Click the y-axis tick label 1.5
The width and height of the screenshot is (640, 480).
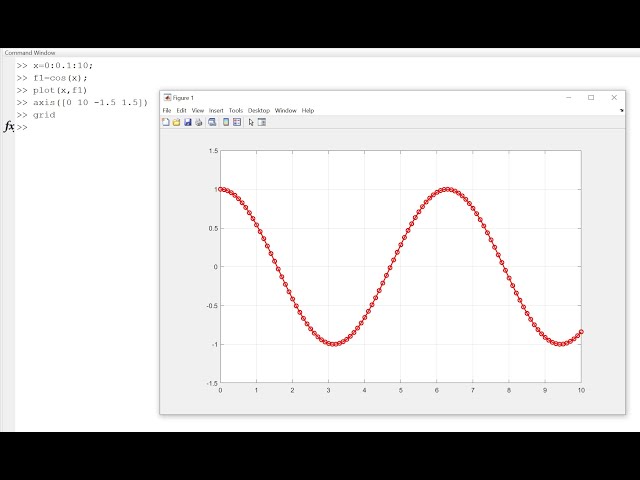pyautogui.click(x=213, y=151)
